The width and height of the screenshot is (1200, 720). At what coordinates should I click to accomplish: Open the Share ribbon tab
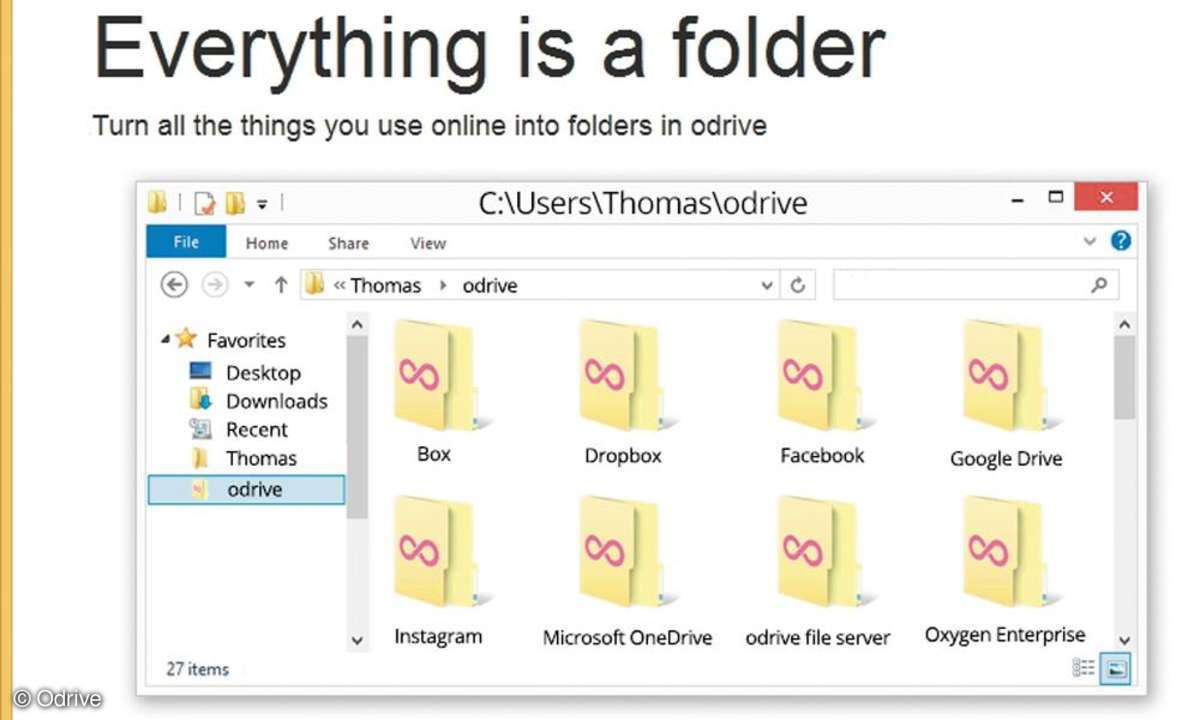click(348, 243)
